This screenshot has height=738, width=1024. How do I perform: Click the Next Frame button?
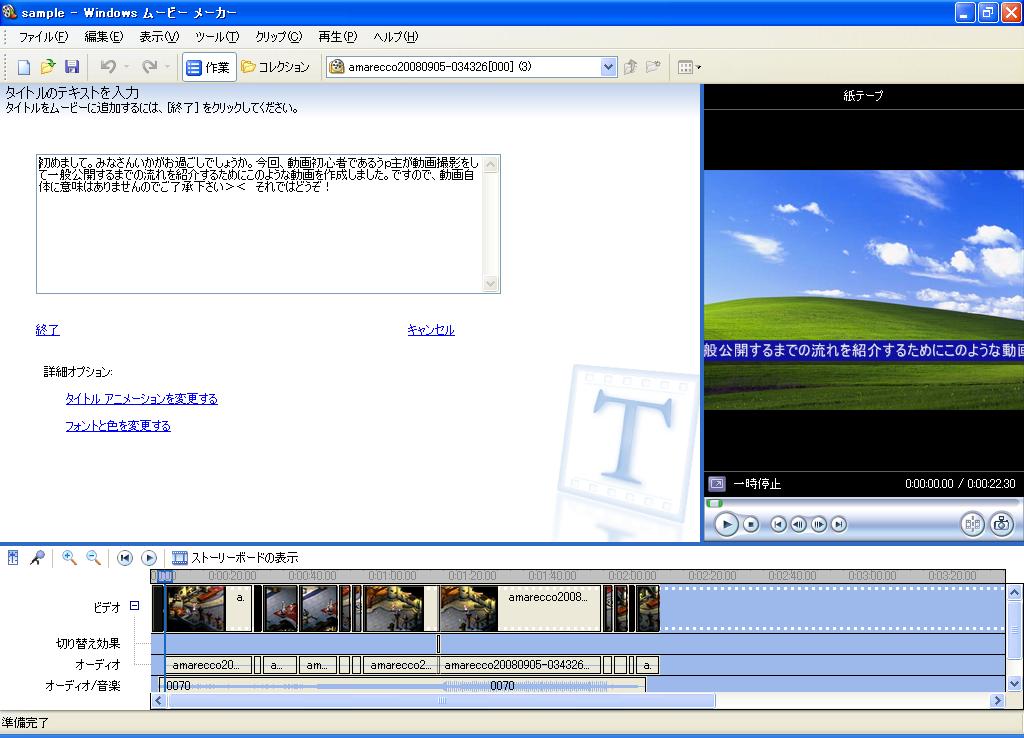[818, 524]
